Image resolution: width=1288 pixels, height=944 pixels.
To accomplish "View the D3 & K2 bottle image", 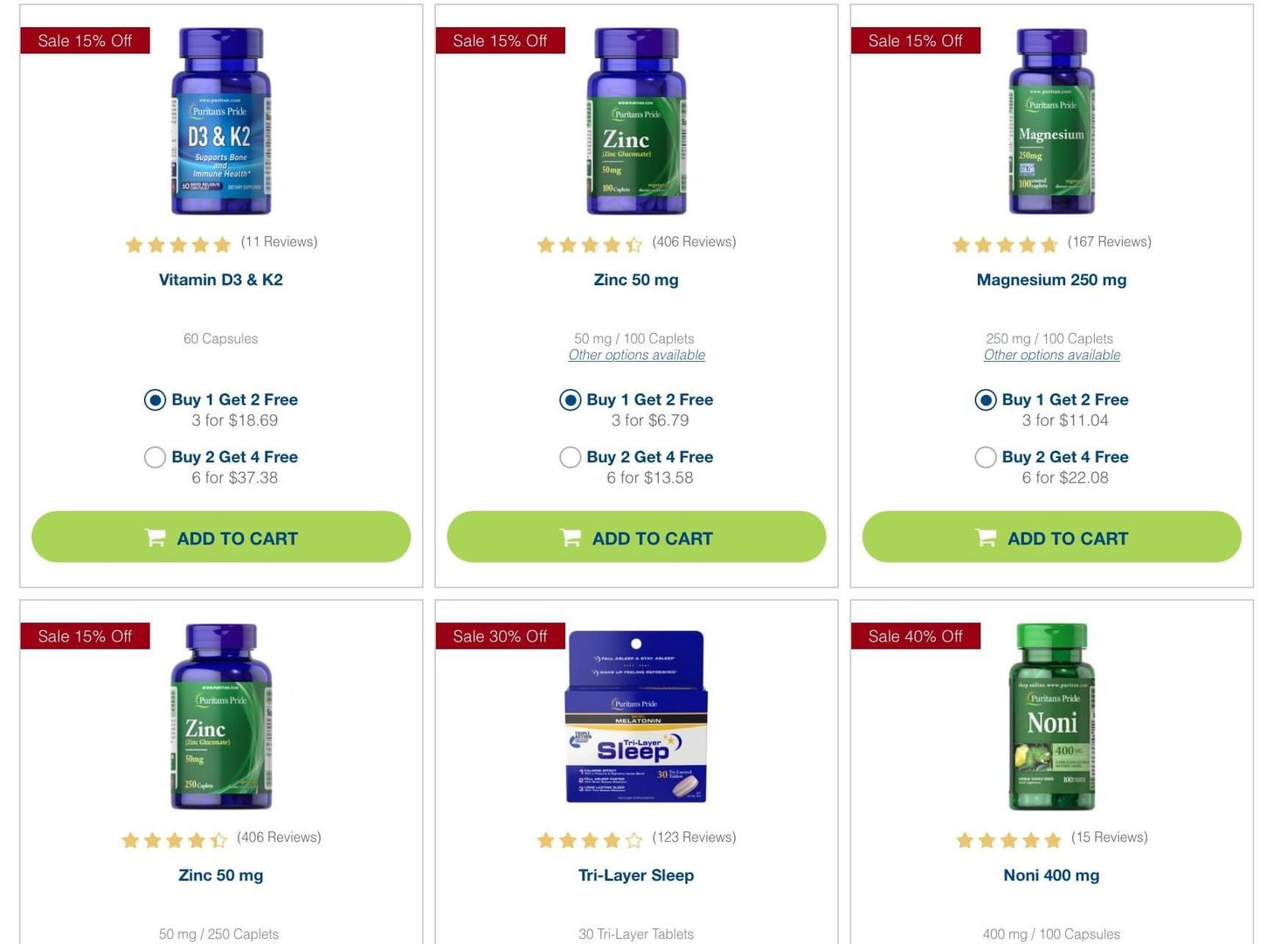I will [221, 121].
